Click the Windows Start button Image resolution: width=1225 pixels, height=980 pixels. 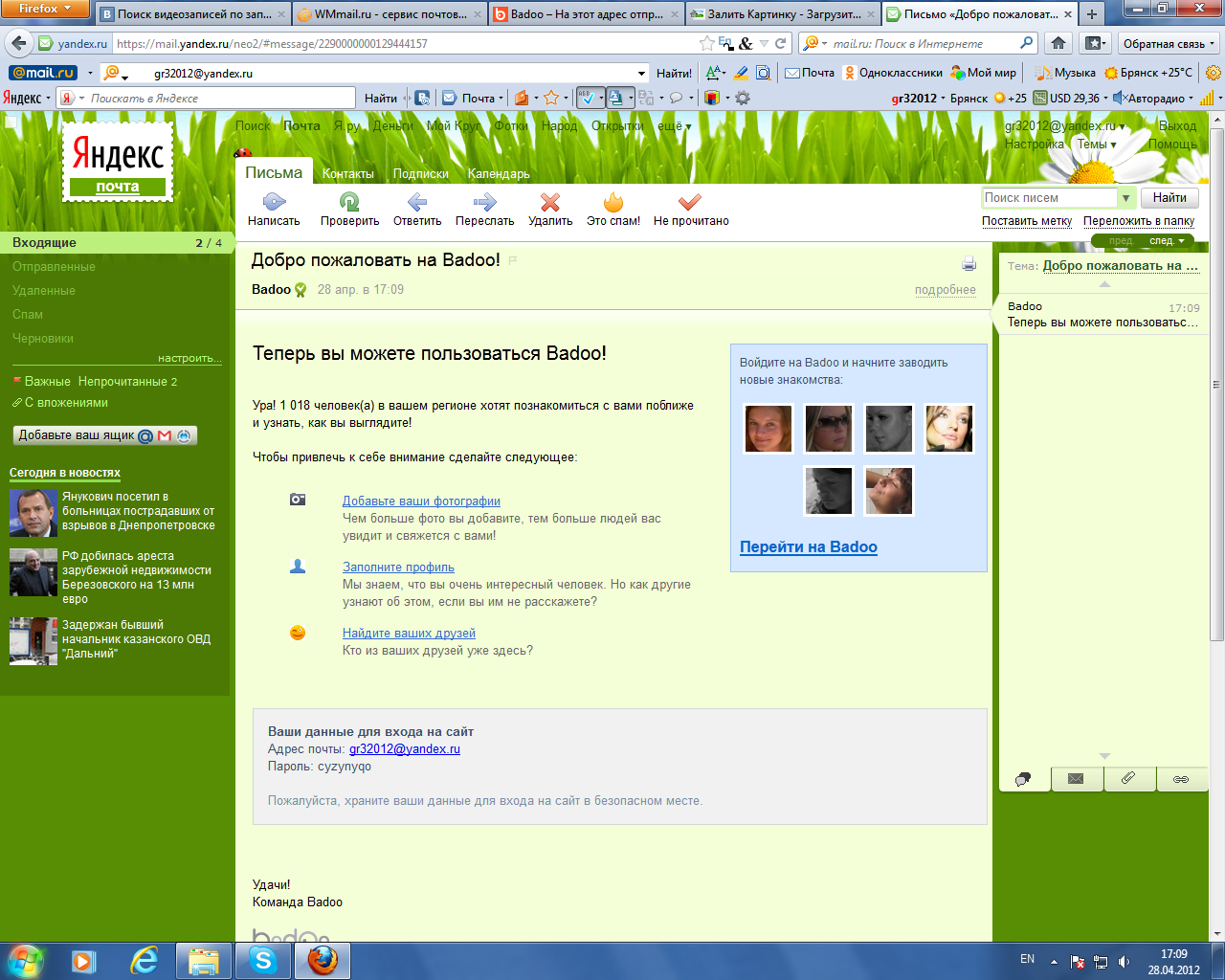(x=25, y=960)
